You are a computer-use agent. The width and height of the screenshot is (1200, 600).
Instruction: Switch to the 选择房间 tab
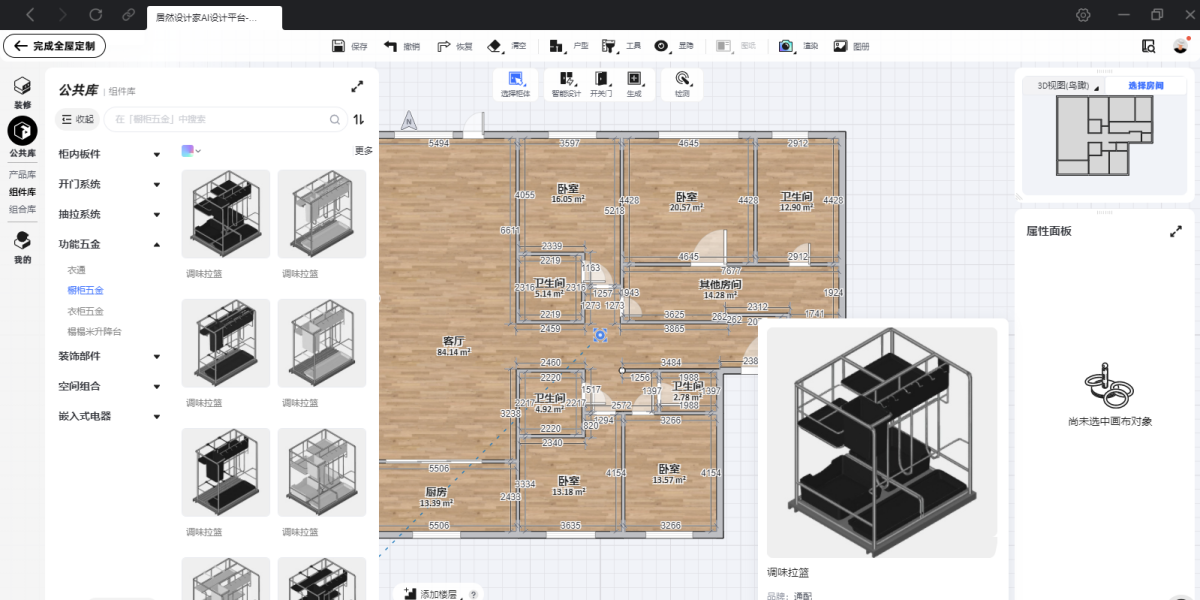point(1145,86)
